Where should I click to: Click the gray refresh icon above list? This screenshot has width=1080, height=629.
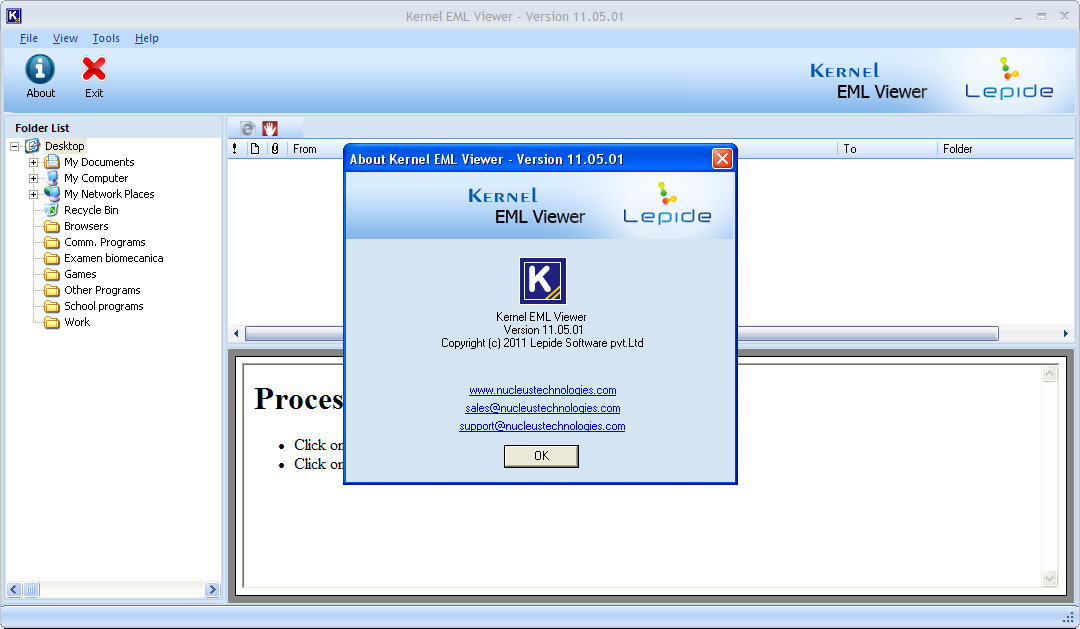(248, 128)
